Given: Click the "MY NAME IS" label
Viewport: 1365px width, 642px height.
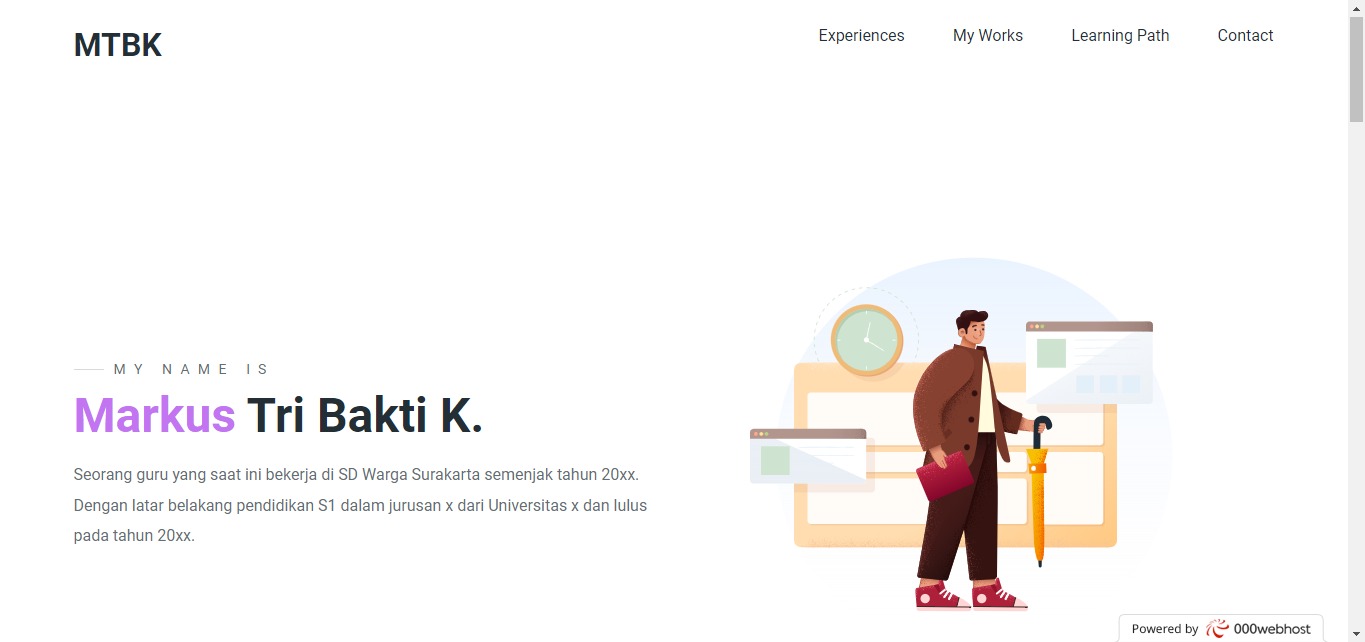Looking at the screenshot, I should point(191,369).
